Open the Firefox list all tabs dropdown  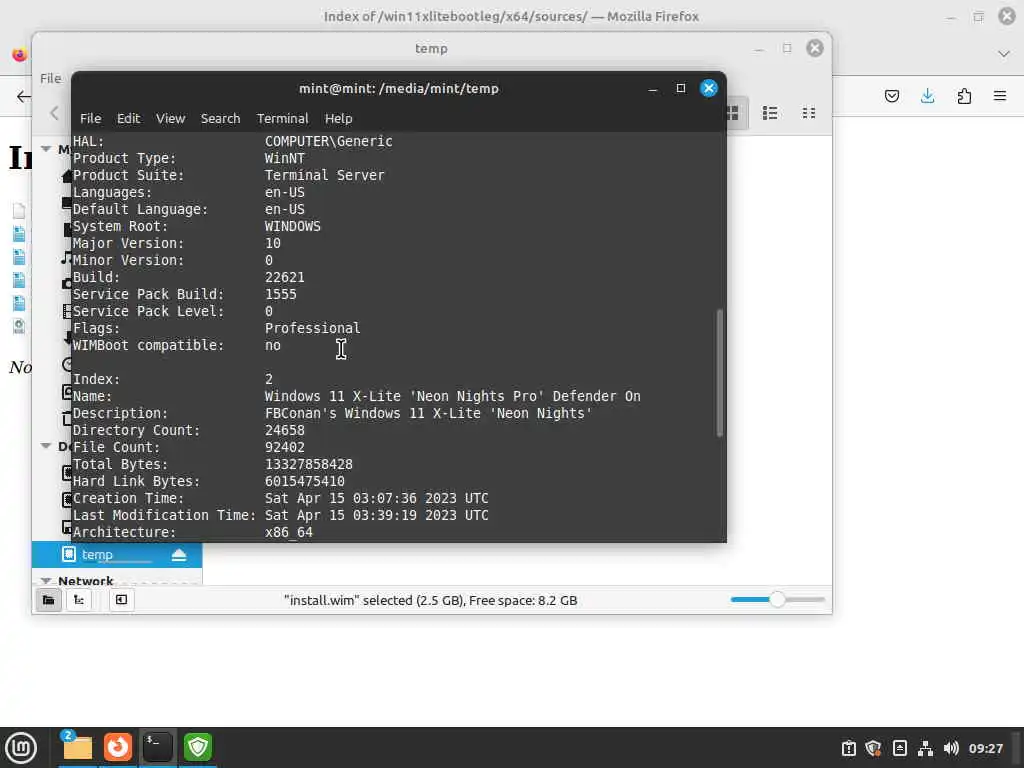coord(1004,54)
